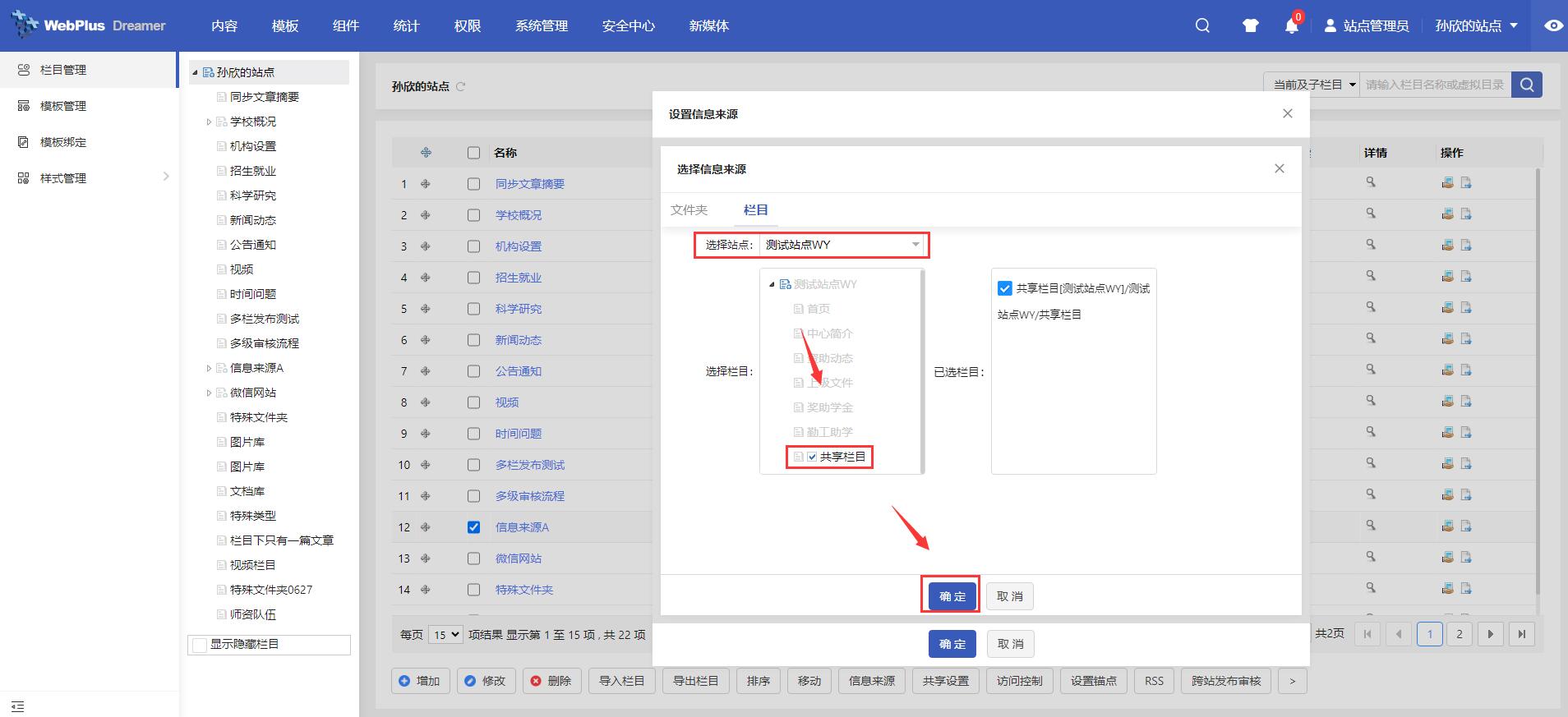The width and height of the screenshot is (1568, 717).
Task: Open the 选择站点 dropdown 测试站点WY
Action: [x=842, y=245]
